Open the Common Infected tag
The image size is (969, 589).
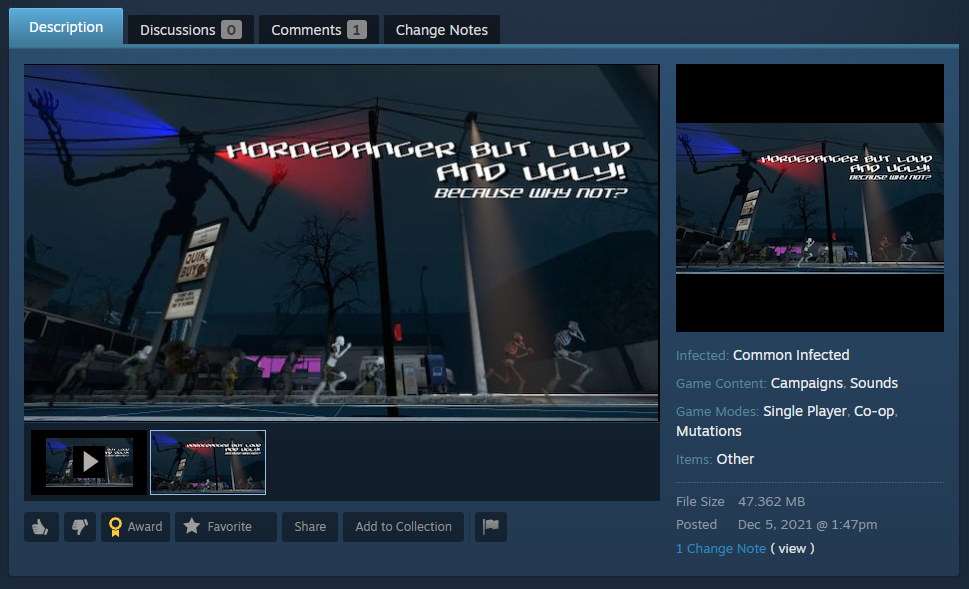click(x=791, y=355)
